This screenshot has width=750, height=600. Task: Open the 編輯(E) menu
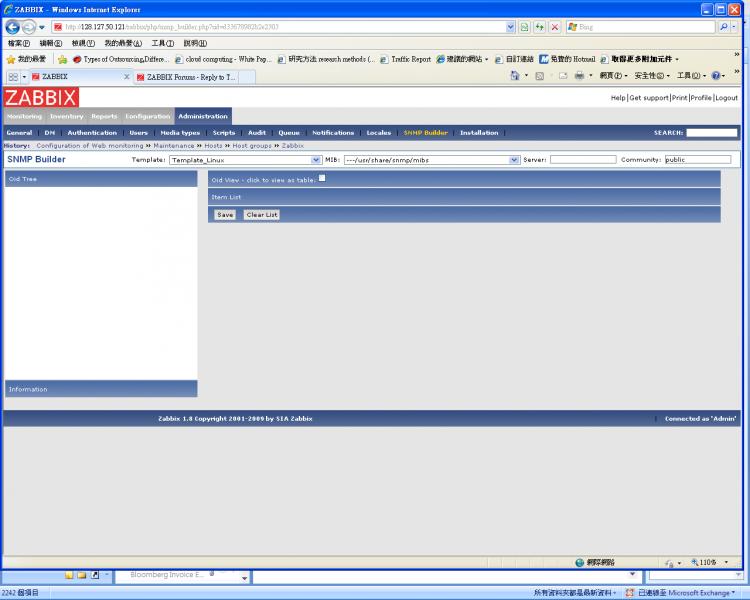point(51,43)
